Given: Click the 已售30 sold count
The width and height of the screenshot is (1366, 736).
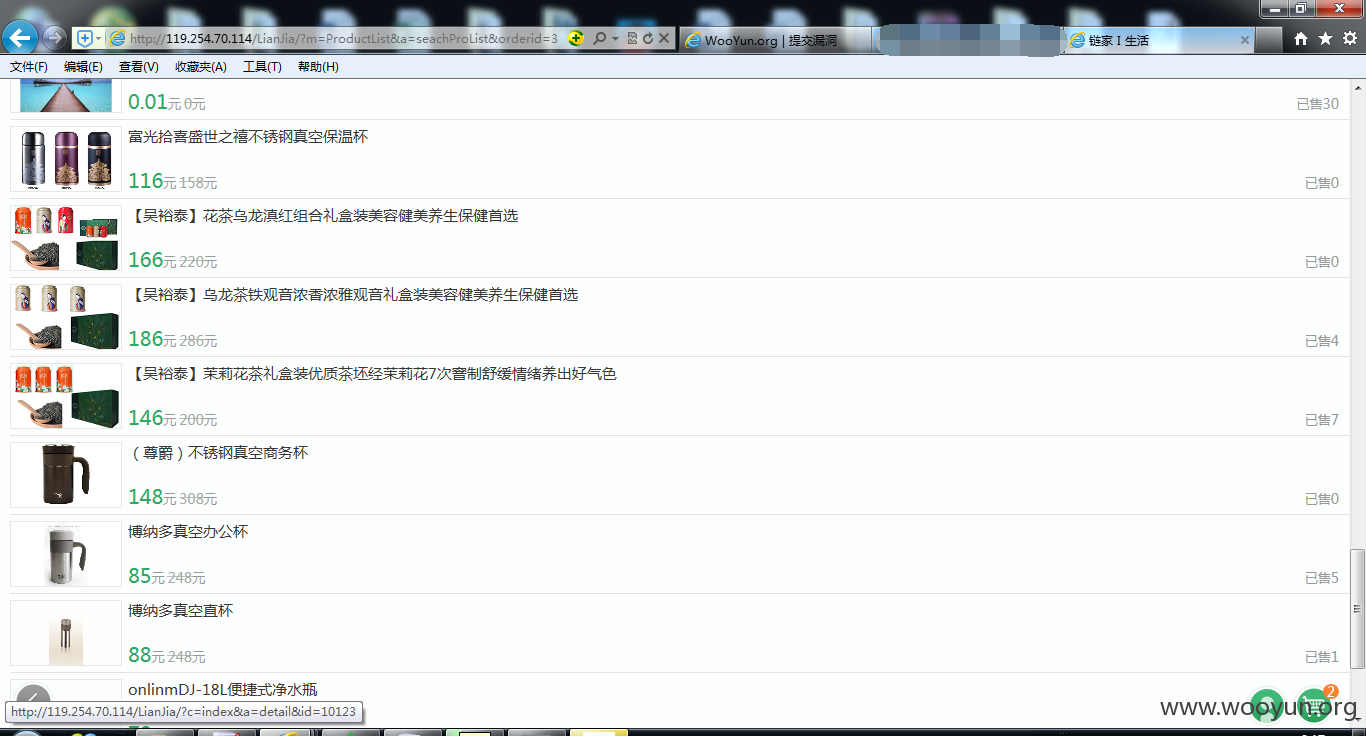Looking at the screenshot, I should pyautogui.click(x=1317, y=104).
